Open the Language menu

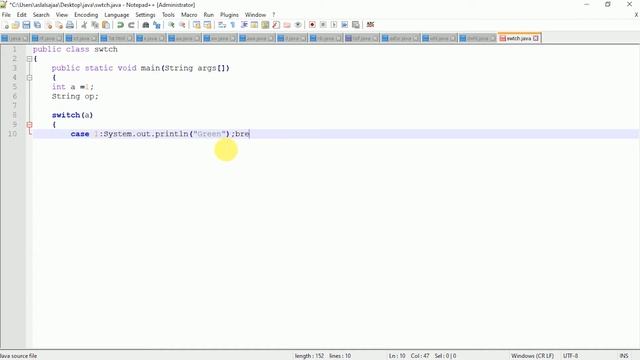[x=117, y=15]
